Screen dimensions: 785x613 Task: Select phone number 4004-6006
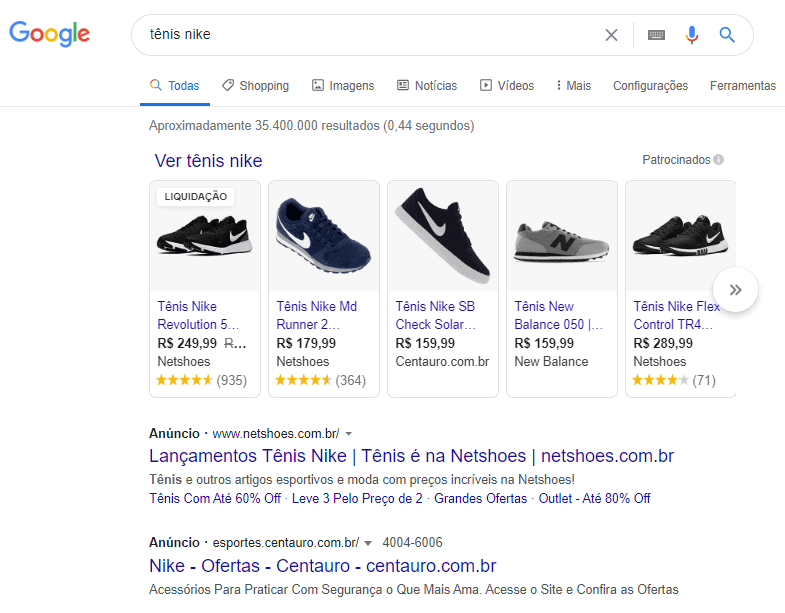click(413, 543)
